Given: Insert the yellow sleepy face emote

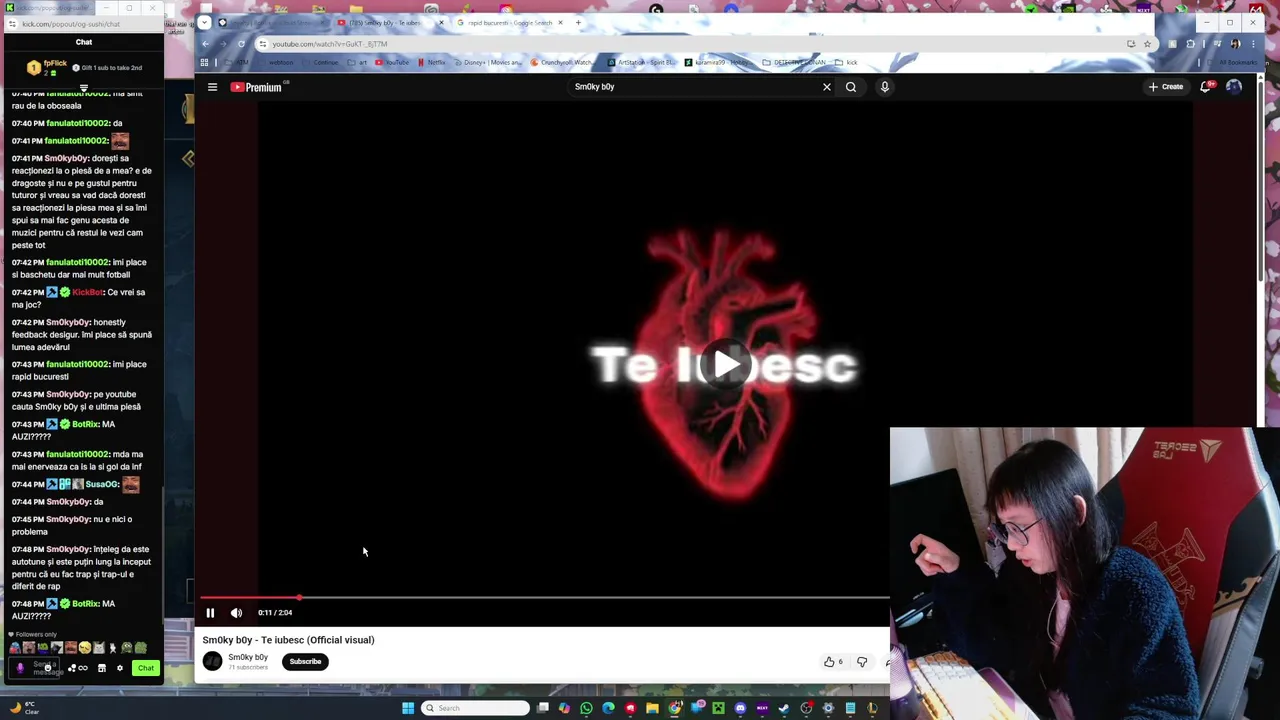Looking at the screenshot, I should pos(84,648).
